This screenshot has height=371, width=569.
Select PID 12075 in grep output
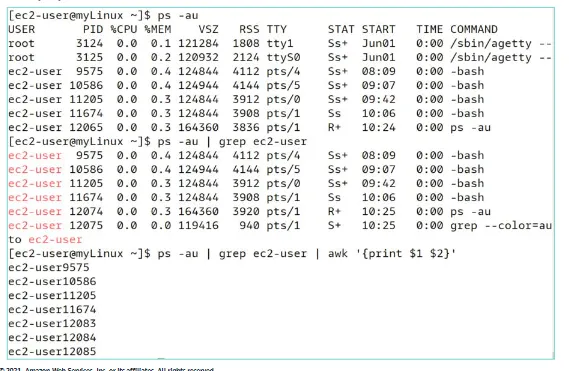pyautogui.click(x=86, y=226)
